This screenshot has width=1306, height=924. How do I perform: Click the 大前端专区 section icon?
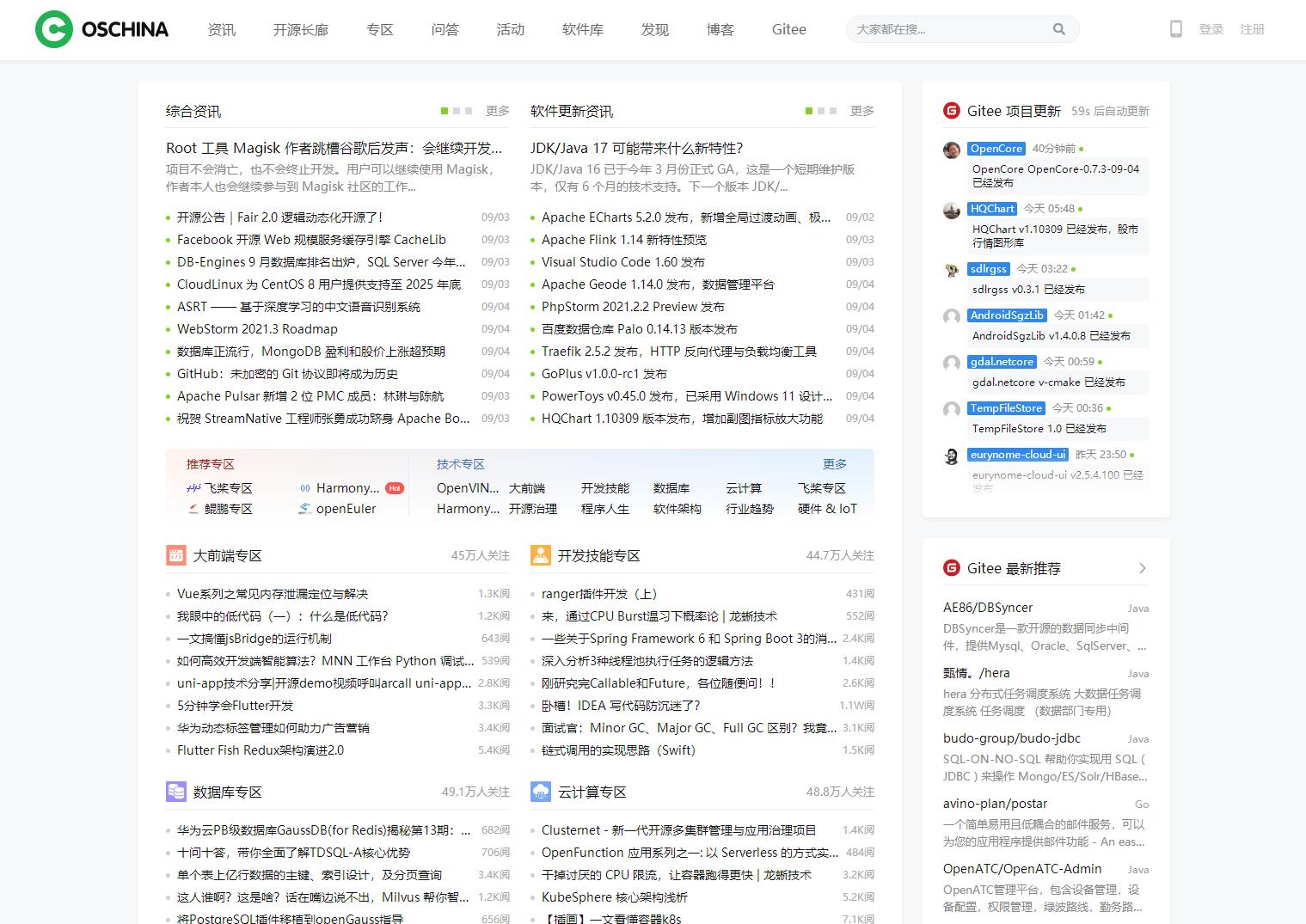tap(175, 554)
